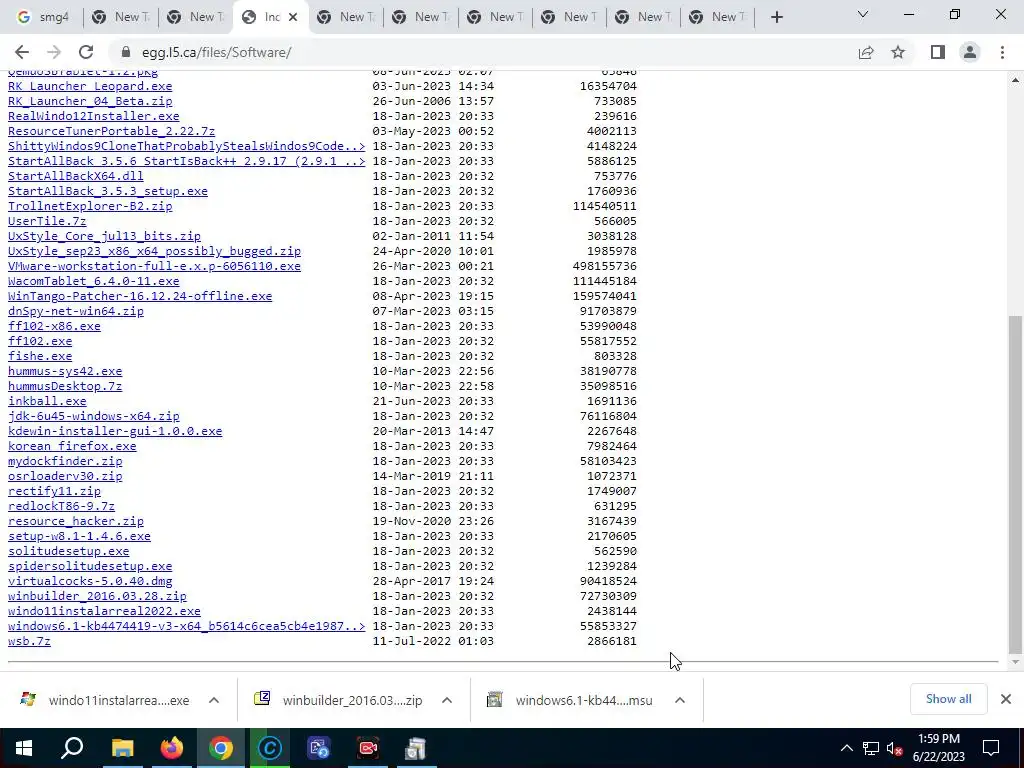This screenshot has height=768, width=1024.
Task: Click the resource_hacker.zip link
Action: [76, 522]
